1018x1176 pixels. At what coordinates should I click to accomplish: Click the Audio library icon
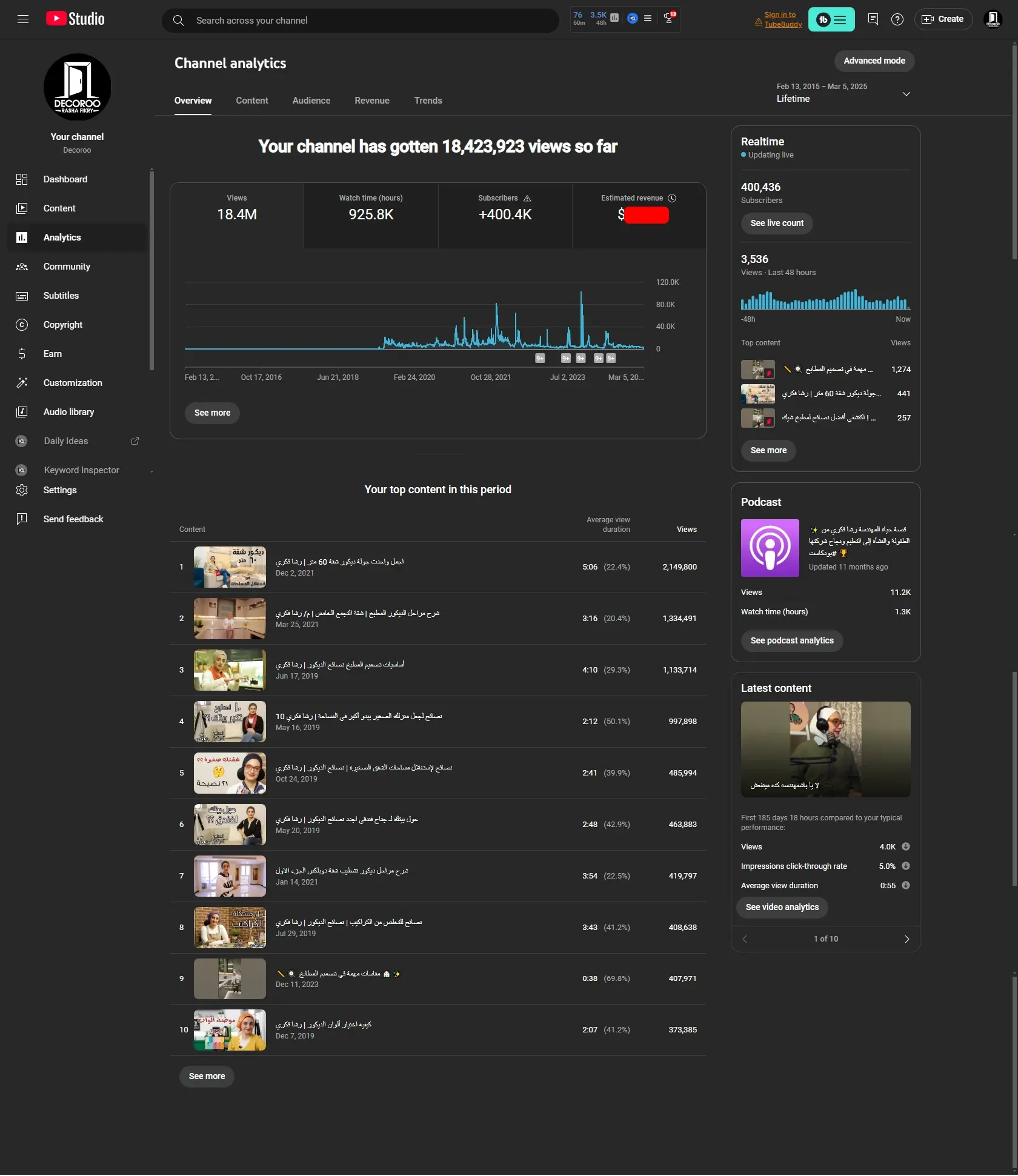(22, 412)
